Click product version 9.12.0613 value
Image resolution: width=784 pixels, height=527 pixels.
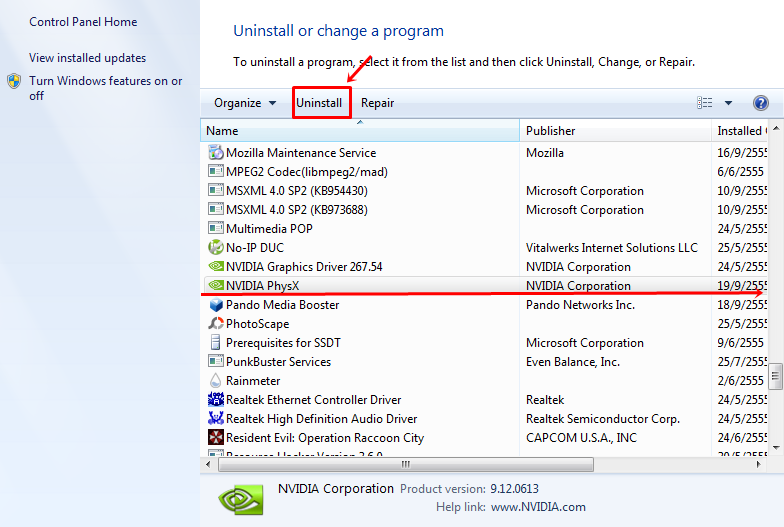[x=514, y=488]
